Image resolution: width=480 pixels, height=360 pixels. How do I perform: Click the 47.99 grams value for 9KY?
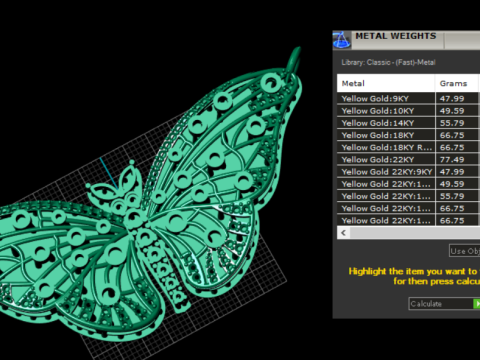(x=452, y=98)
